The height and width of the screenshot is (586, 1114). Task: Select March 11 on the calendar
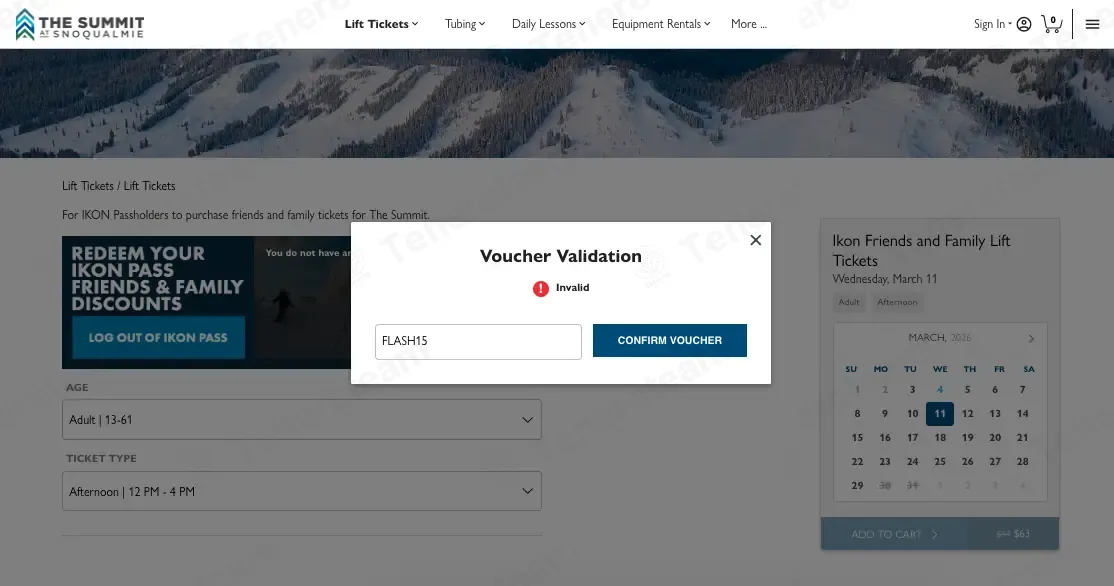click(x=940, y=413)
